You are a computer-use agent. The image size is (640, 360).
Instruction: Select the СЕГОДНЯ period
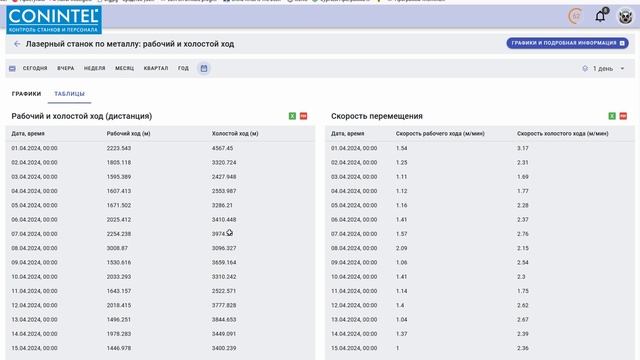point(35,68)
